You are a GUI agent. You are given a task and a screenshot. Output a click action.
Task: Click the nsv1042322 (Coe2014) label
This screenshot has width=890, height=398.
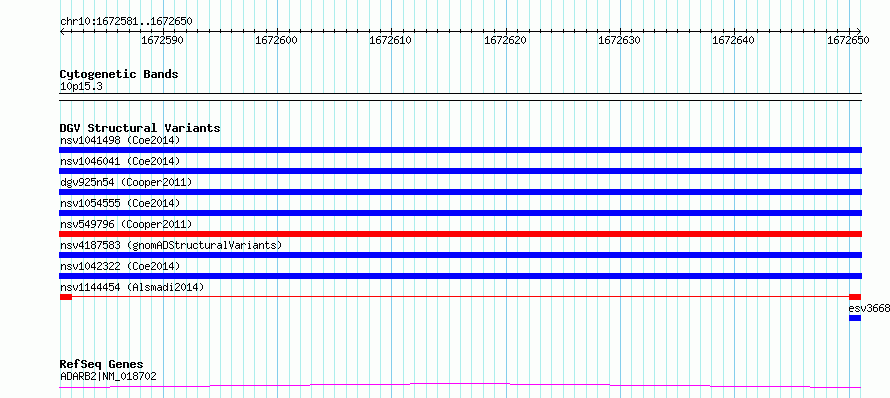[120, 266]
